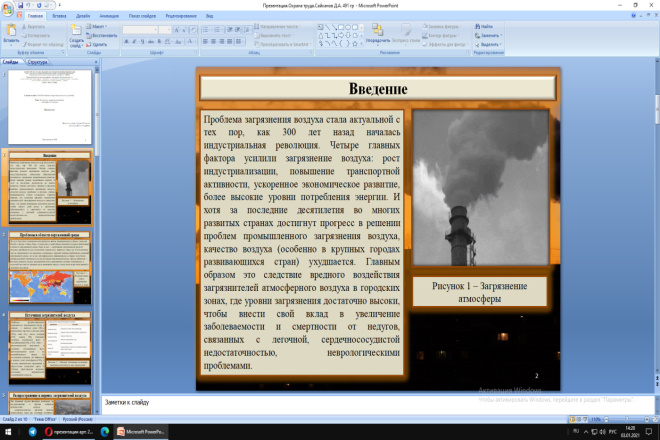This screenshot has height=440, width=660.
Task: Open the Дизайн ribbon tab
Action: click(x=83, y=16)
